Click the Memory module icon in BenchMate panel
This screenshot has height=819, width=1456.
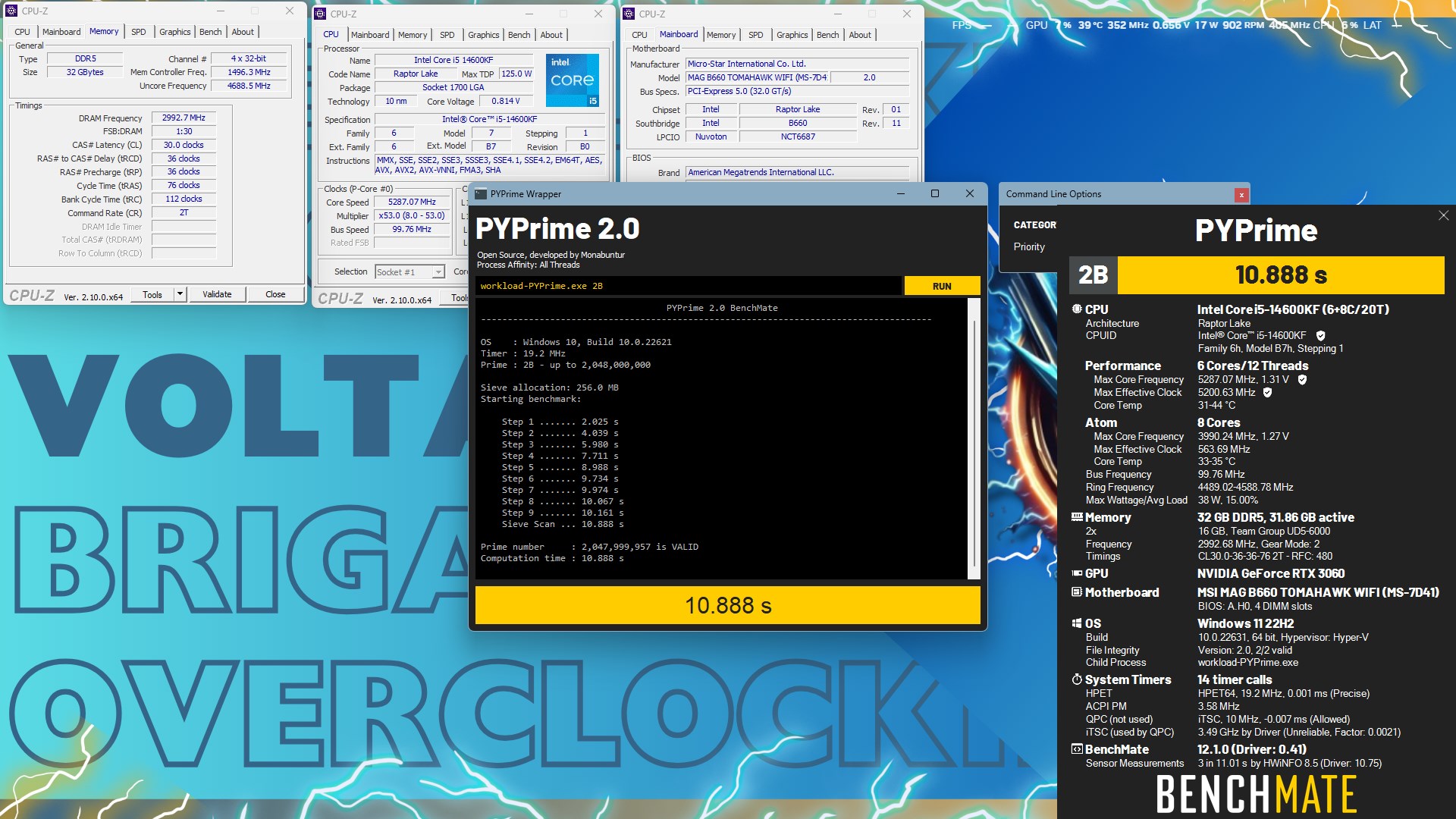pos(1077,517)
